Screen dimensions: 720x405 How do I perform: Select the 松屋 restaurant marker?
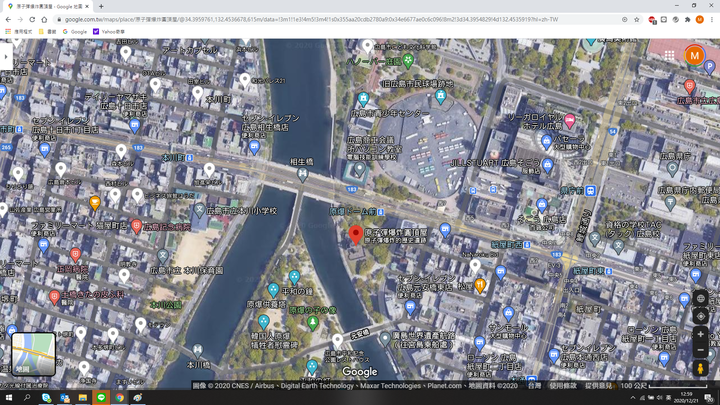(x=480, y=285)
